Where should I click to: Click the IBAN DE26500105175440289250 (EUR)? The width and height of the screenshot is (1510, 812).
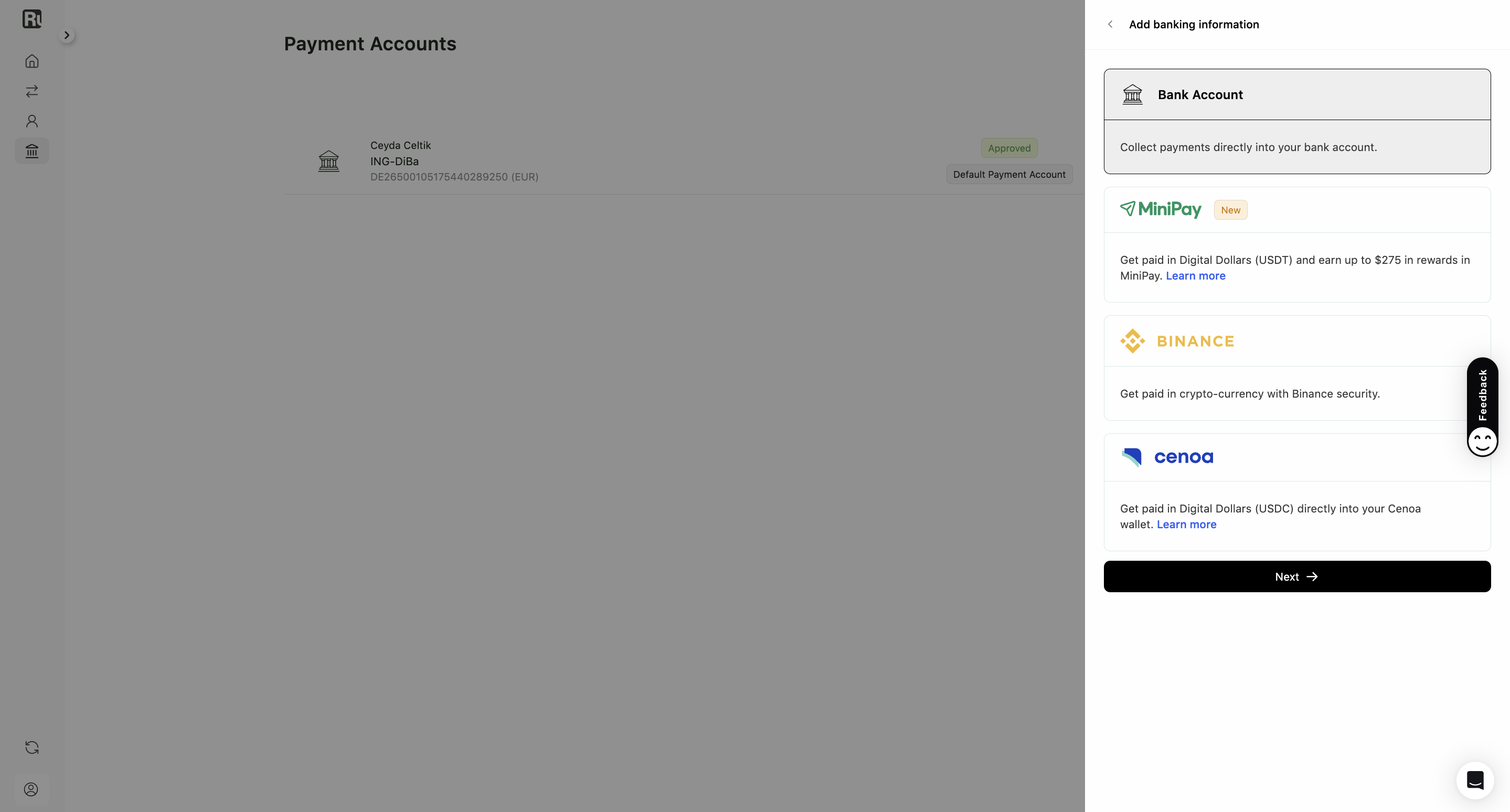tap(454, 177)
